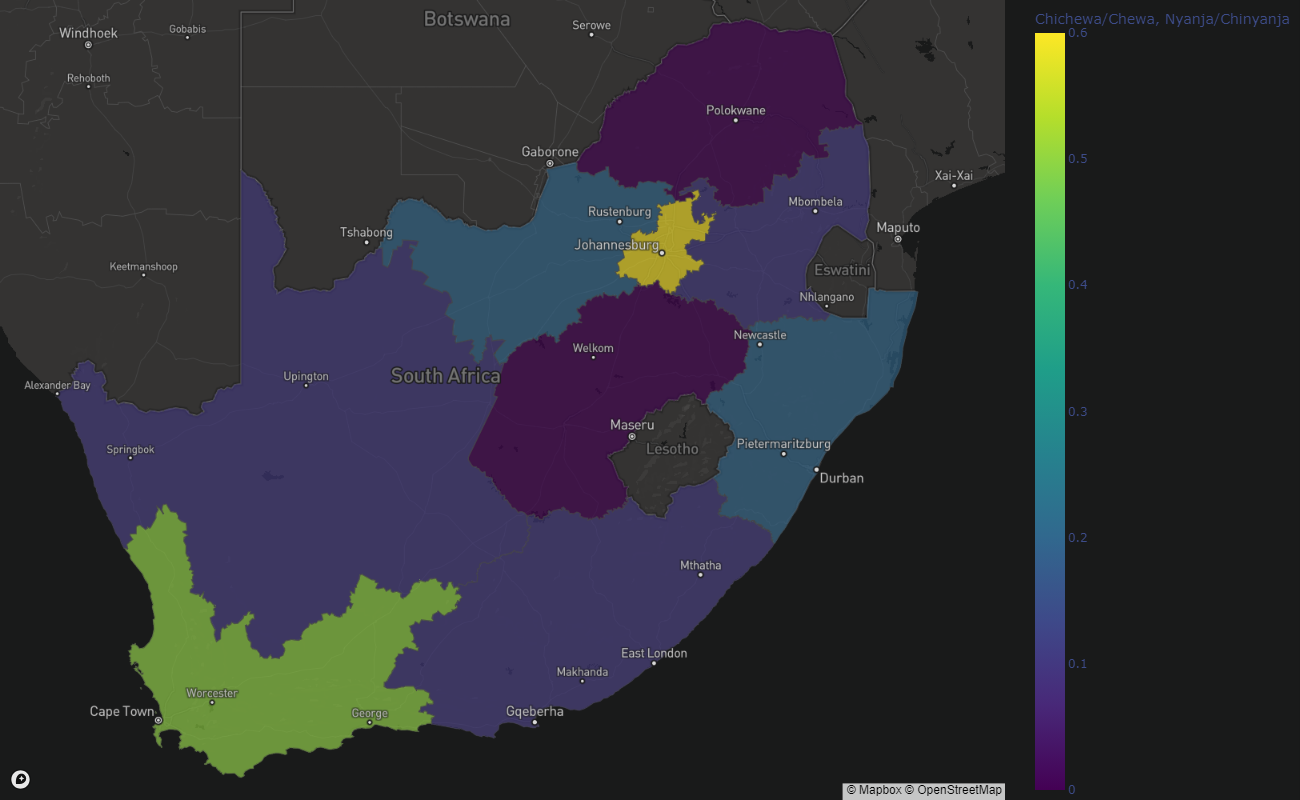Click the George town label
The width and height of the screenshot is (1300, 800).
369,713
